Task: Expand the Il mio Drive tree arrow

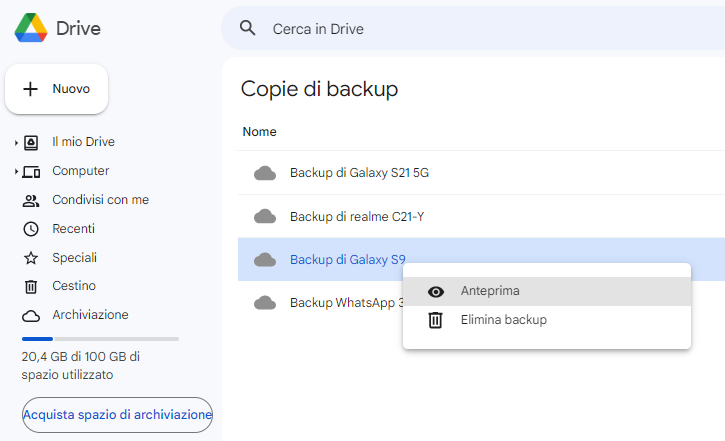Action: (16, 143)
